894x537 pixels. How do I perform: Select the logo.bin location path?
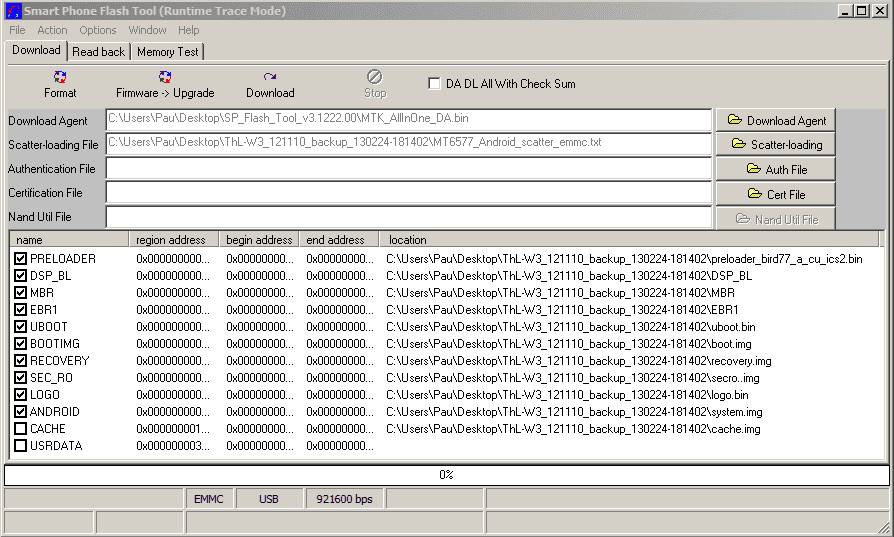click(567, 395)
